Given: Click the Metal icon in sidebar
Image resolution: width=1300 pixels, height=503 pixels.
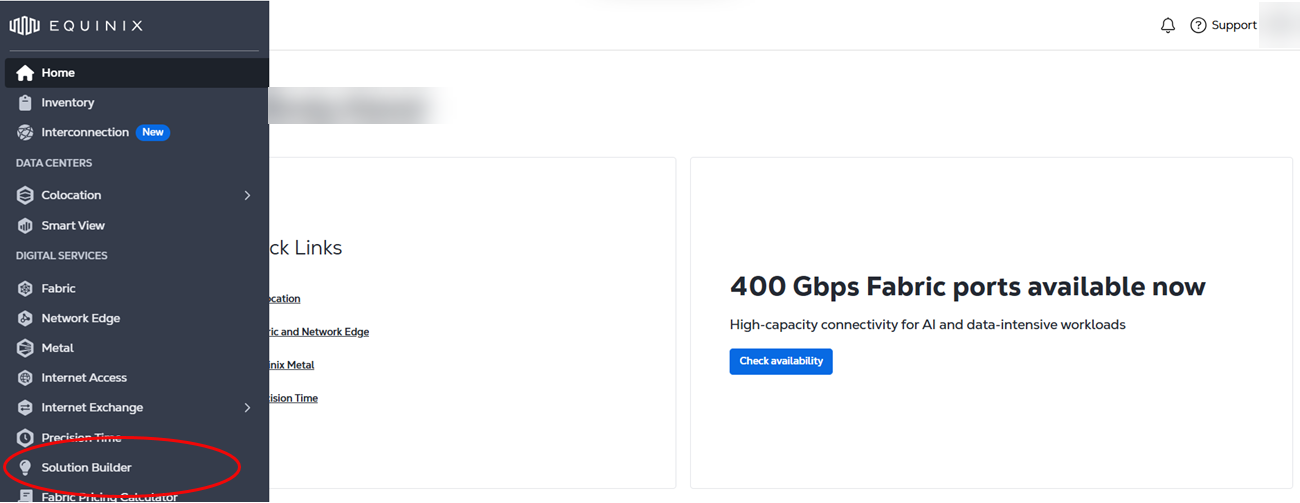Looking at the screenshot, I should tap(25, 348).
